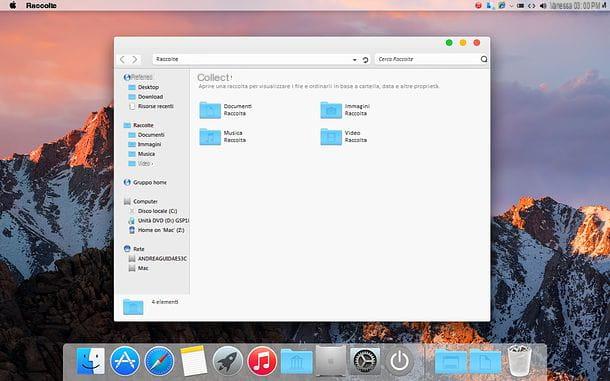Viewport: 610px width, 381px height.
Task: Focus the Cerca Raccolte search box
Action: [x=427, y=59]
